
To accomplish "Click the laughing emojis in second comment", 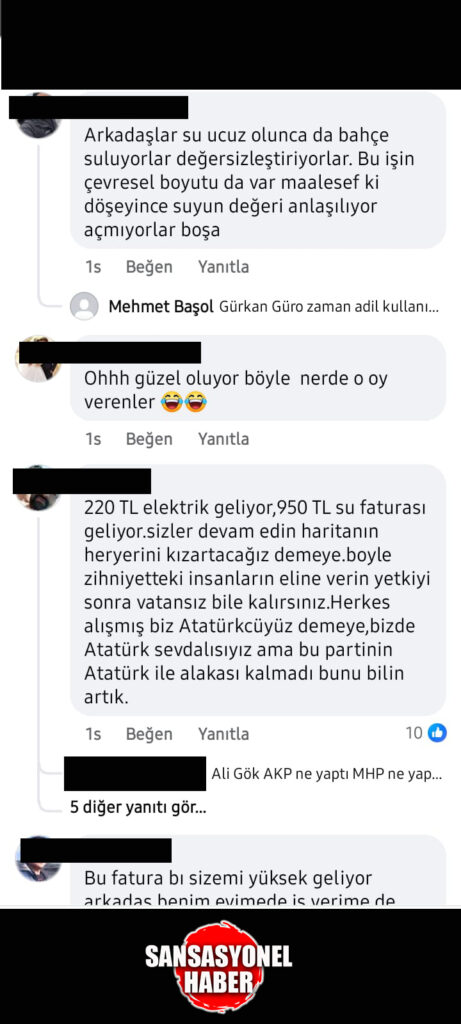I will [183, 403].
